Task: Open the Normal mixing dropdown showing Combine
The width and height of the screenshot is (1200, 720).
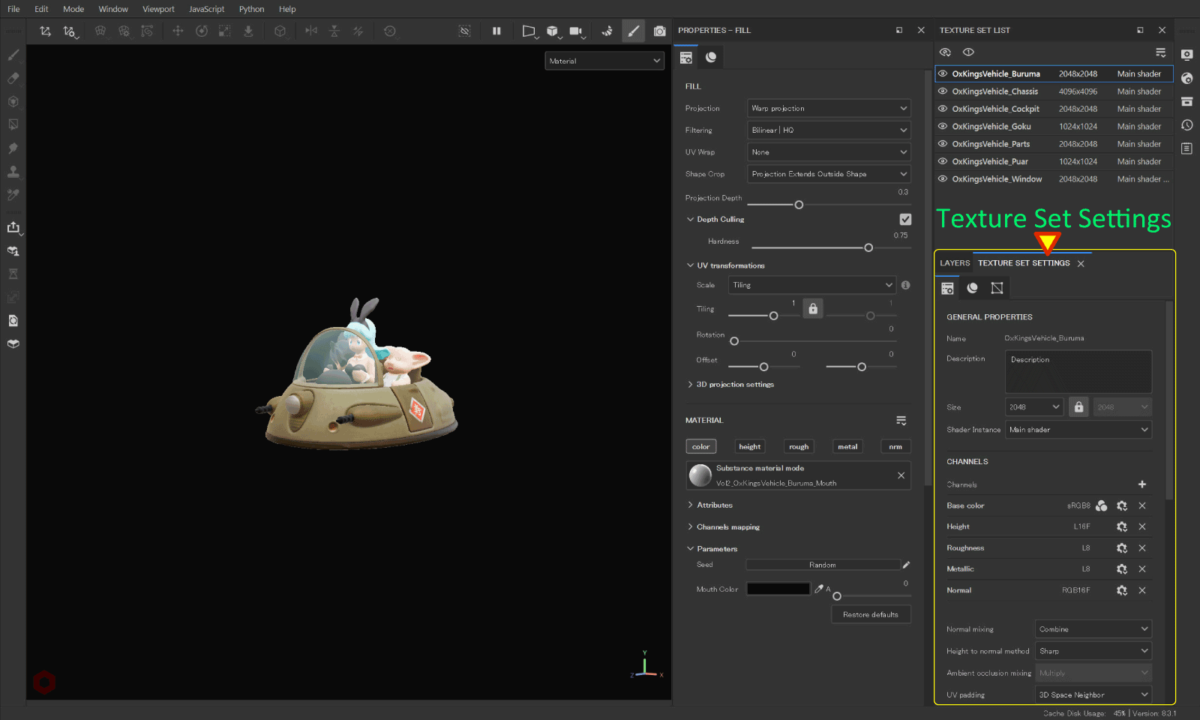Action: (x=1092, y=629)
